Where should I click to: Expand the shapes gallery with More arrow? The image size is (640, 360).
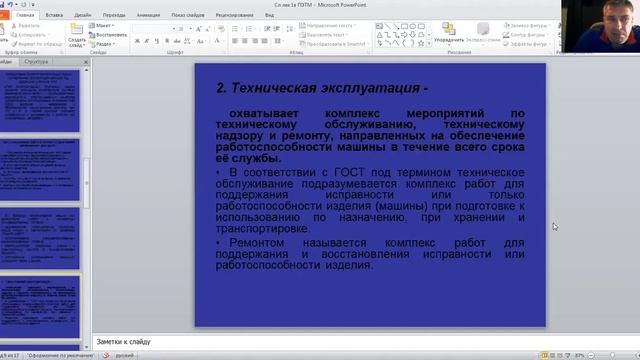(429, 44)
